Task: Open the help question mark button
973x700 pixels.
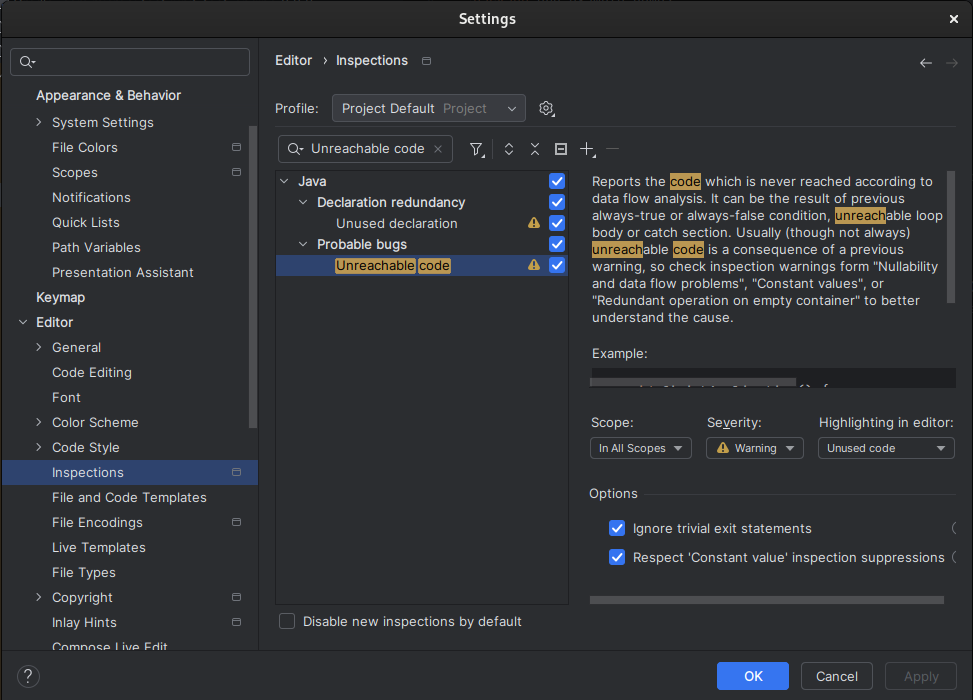Action: tap(29, 676)
